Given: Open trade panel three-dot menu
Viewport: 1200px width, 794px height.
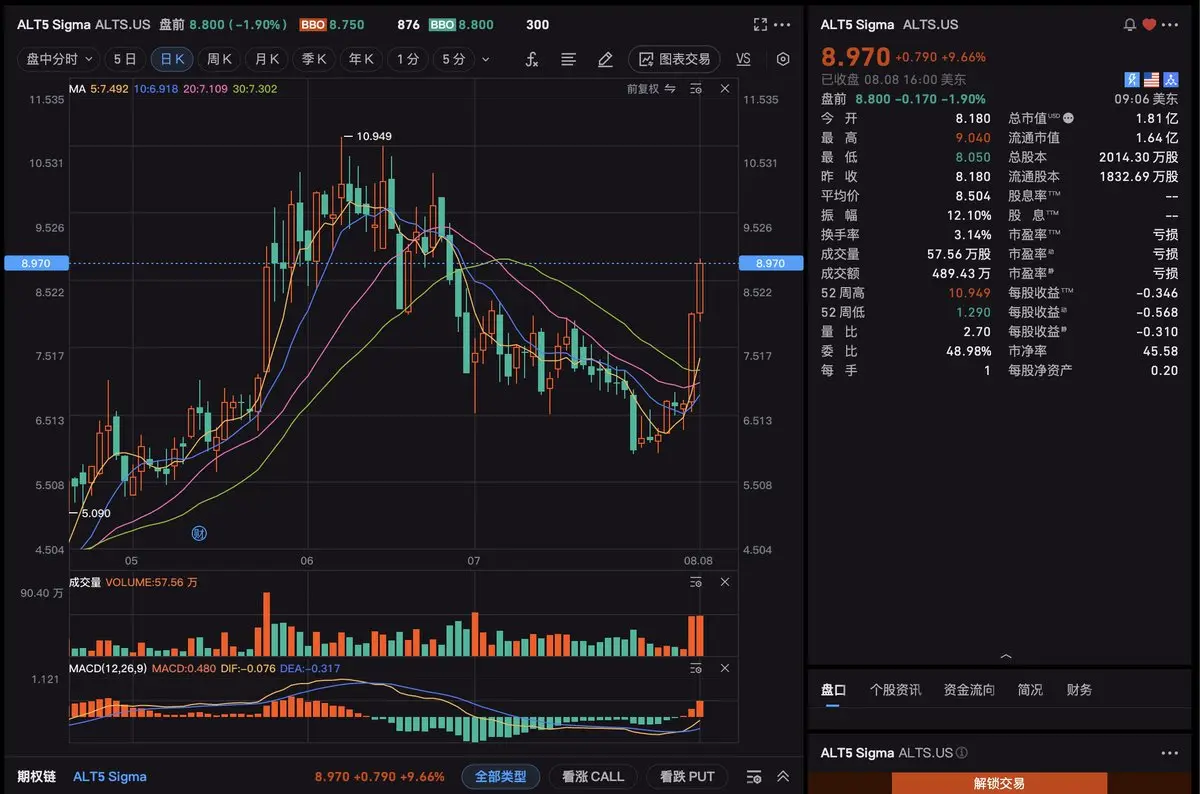Looking at the screenshot, I should pos(1170,753).
